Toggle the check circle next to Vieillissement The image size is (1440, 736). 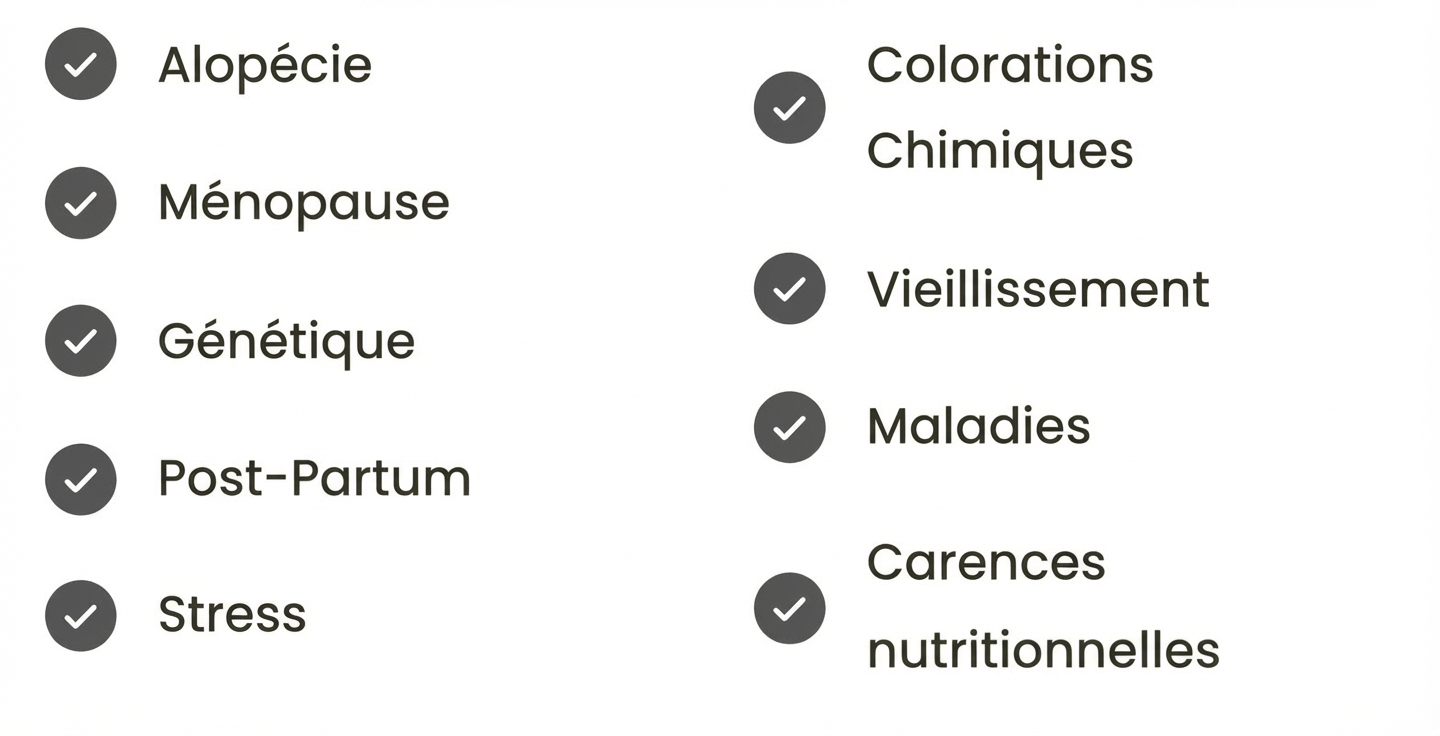[x=790, y=289]
